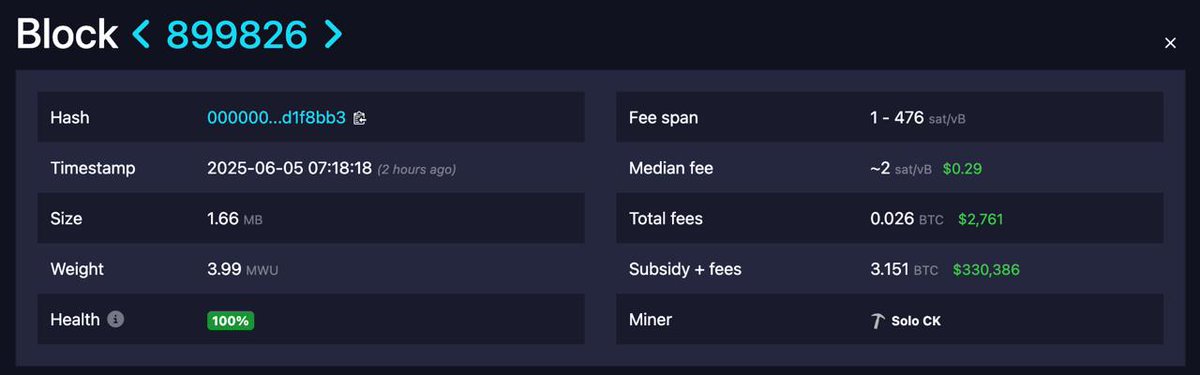
Task: Open block hash 000000...d1f8bb3 link
Action: tap(276, 118)
